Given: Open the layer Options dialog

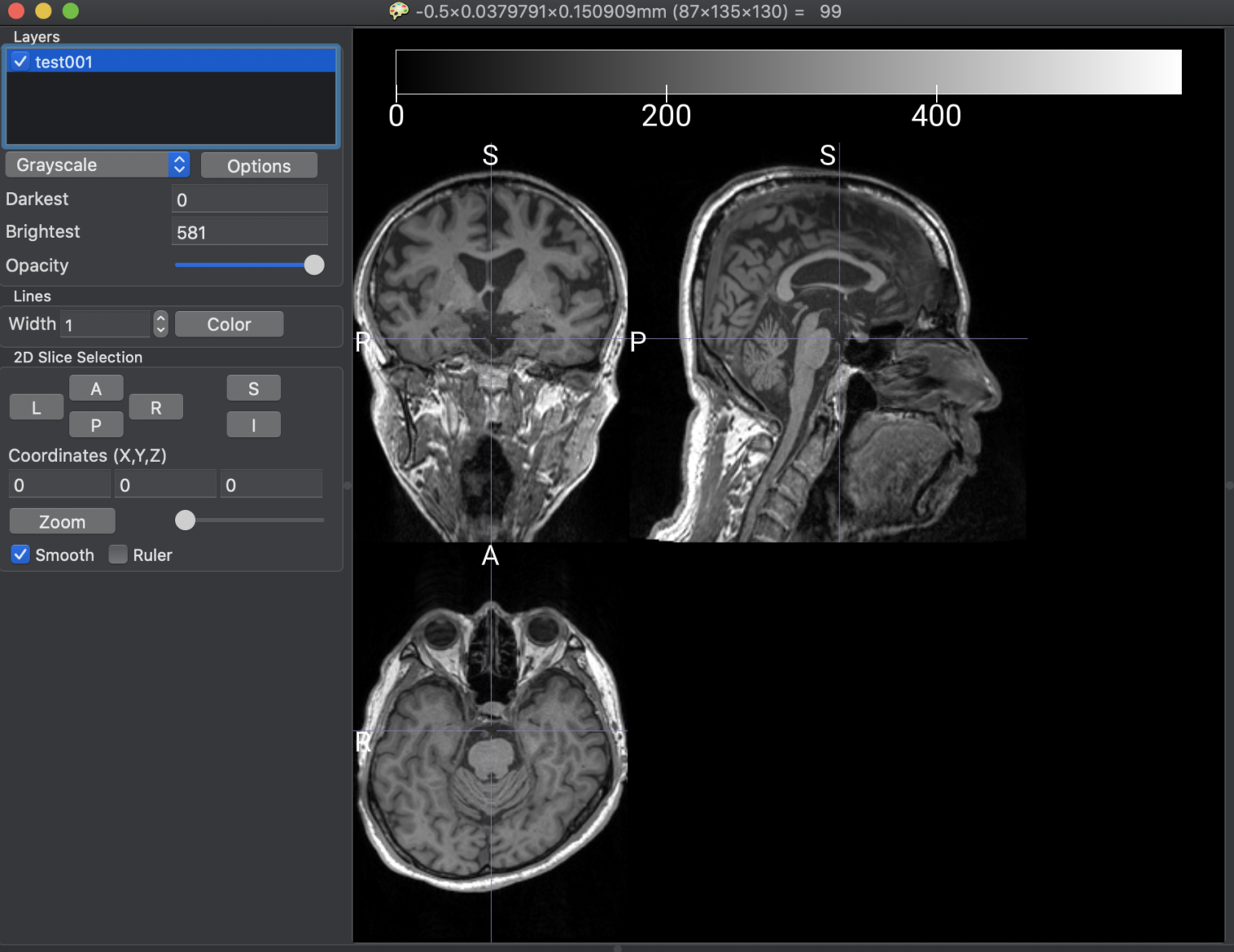Looking at the screenshot, I should point(259,165).
